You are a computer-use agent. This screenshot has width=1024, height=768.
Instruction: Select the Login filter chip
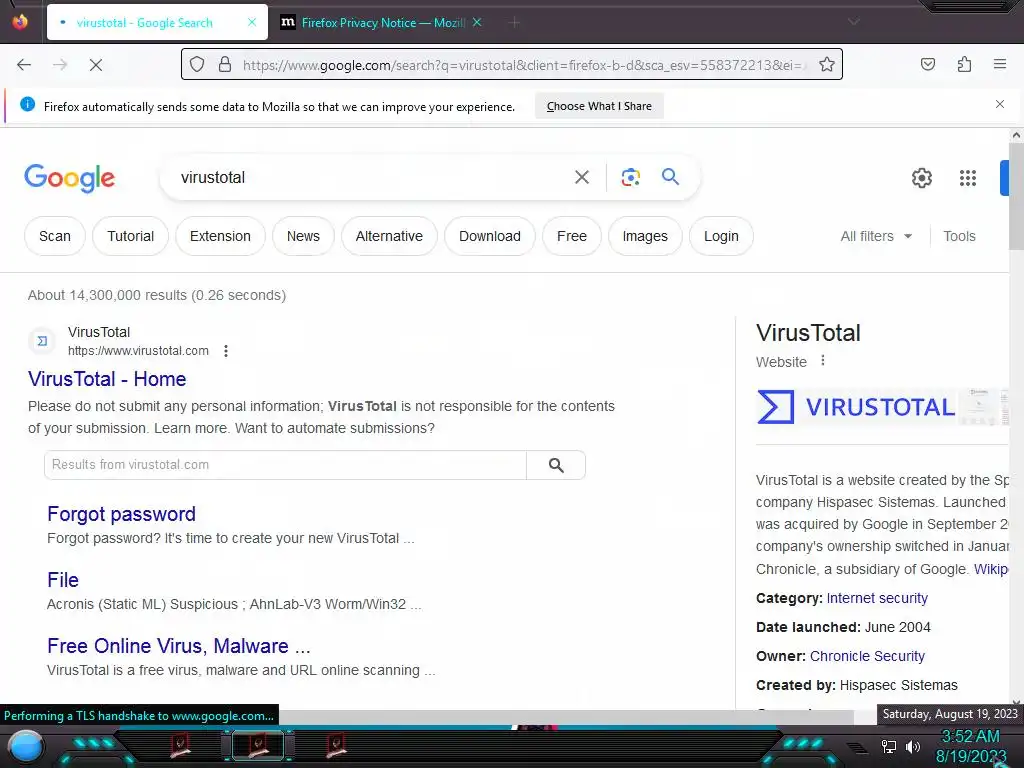click(721, 236)
